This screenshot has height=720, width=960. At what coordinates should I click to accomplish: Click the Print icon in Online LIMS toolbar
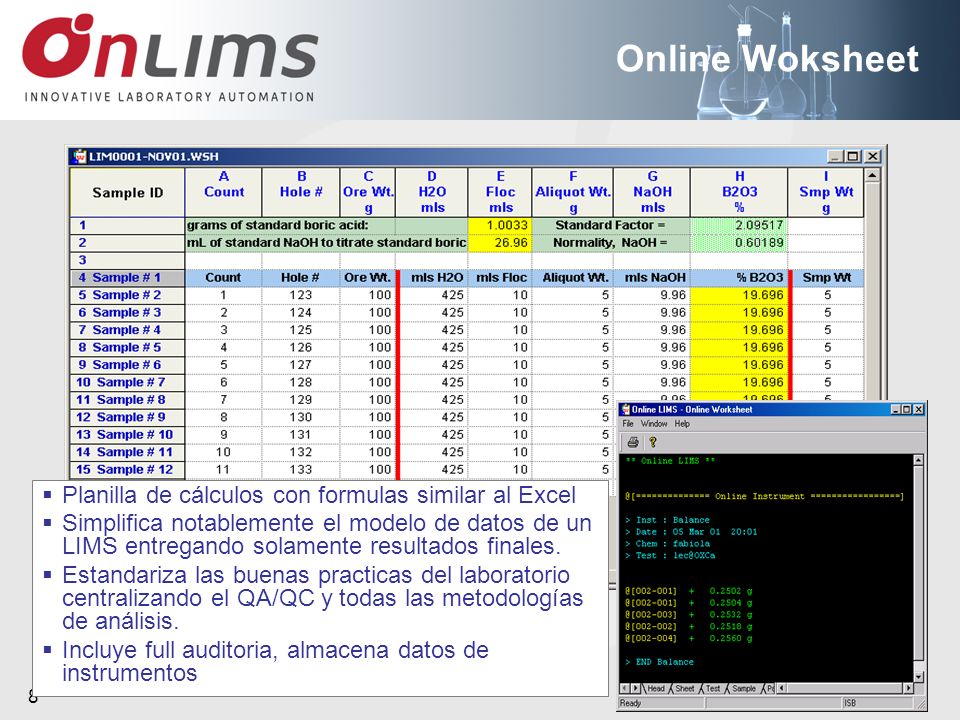pyautogui.click(x=633, y=441)
